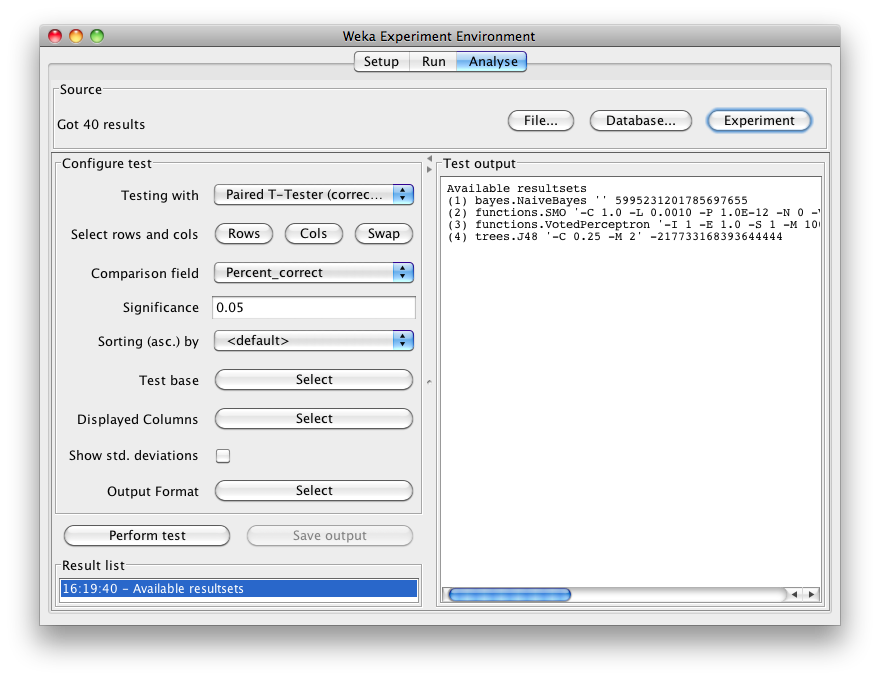Click the File... source button

pyautogui.click(x=540, y=121)
